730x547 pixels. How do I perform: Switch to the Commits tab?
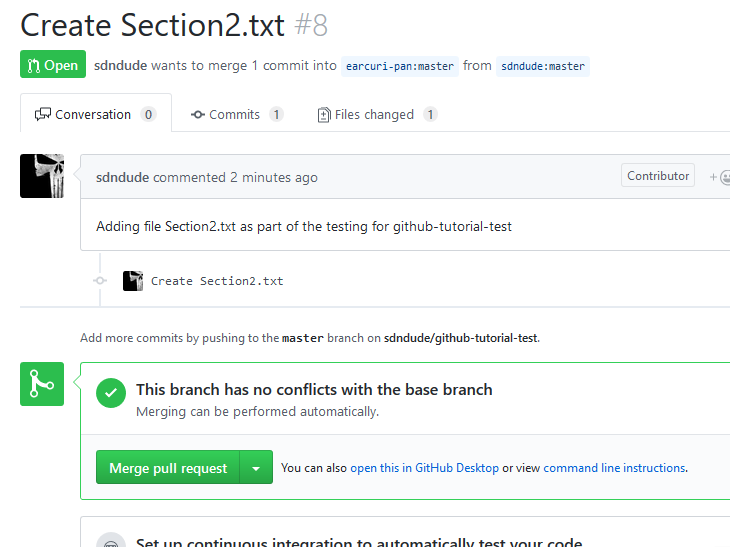click(237, 115)
